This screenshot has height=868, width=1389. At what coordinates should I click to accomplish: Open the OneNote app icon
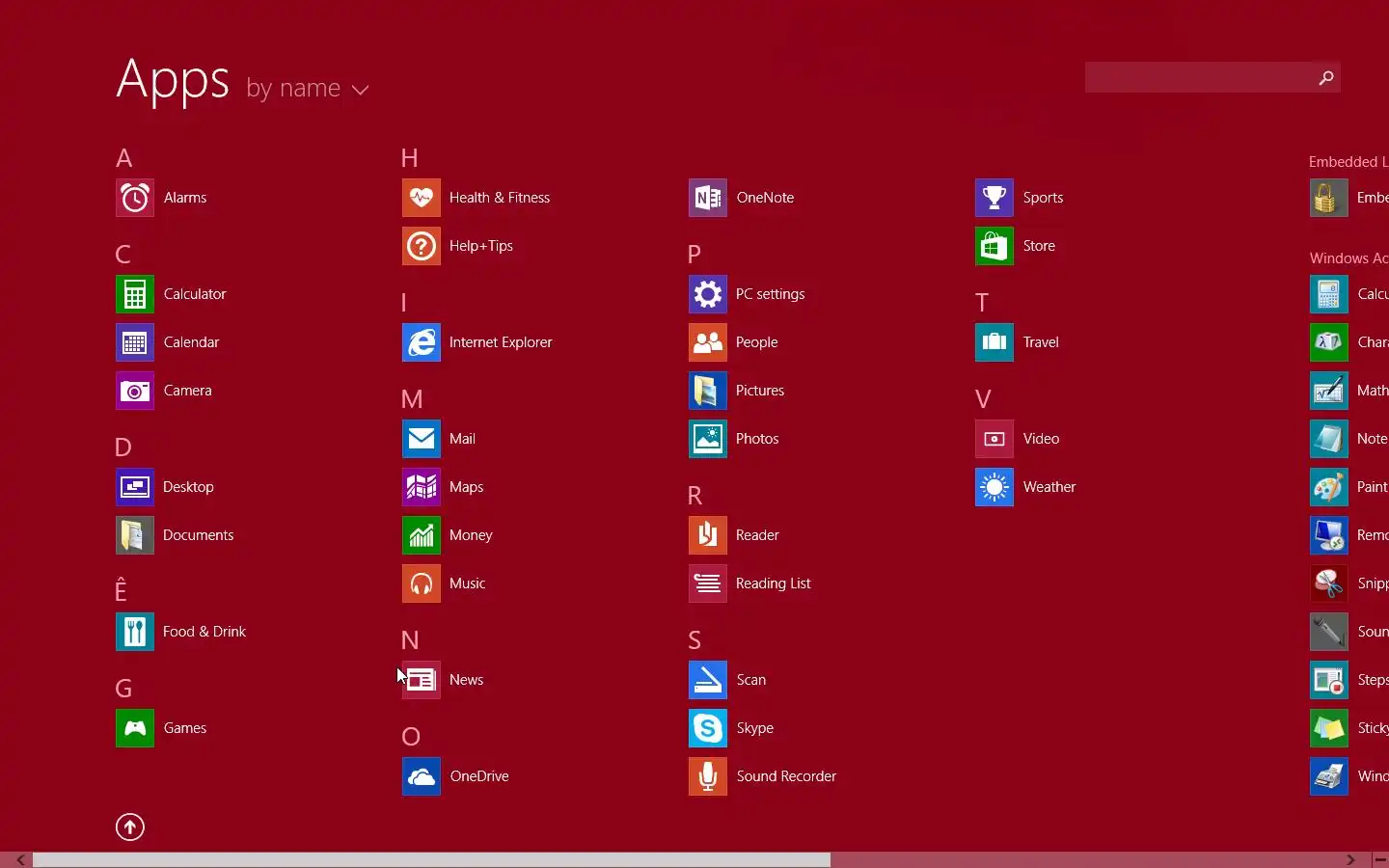tap(708, 198)
